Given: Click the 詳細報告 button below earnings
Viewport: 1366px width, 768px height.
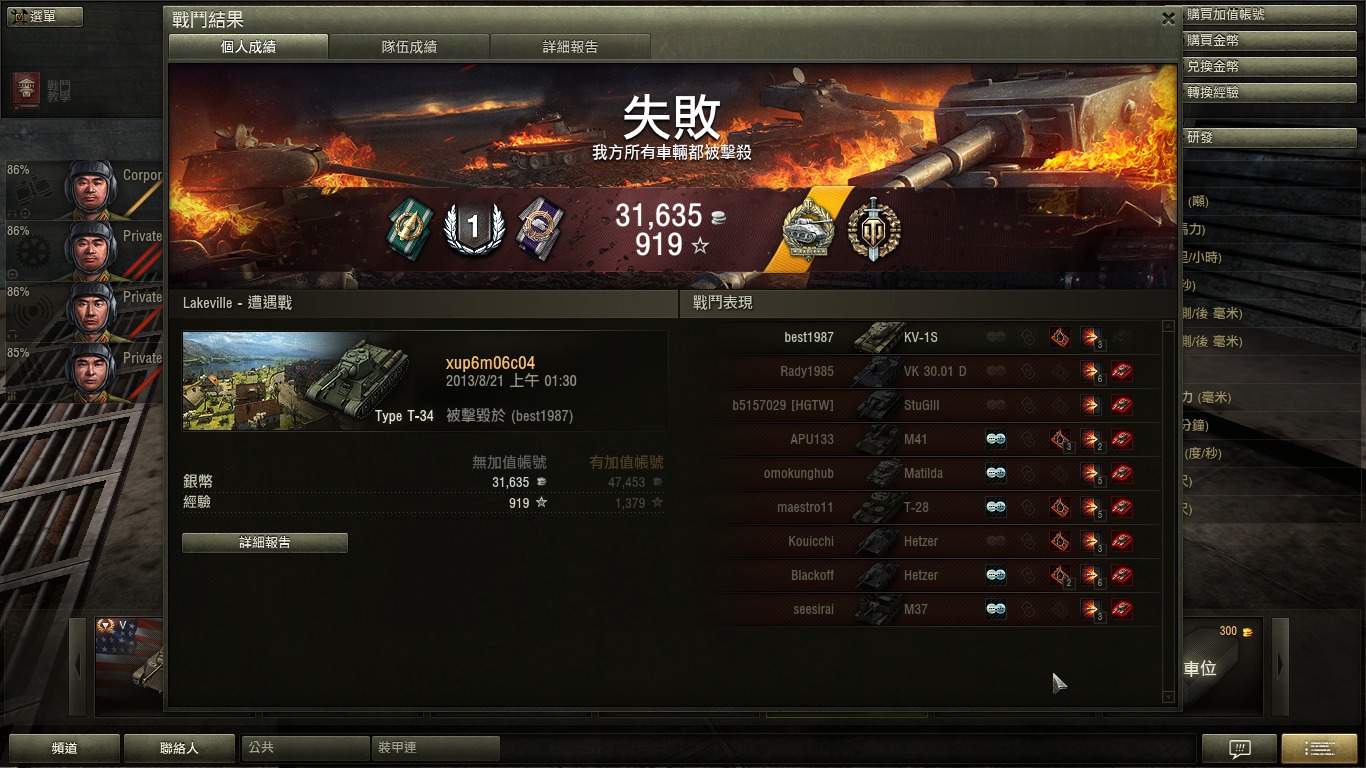Looking at the screenshot, I should tap(265, 543).
